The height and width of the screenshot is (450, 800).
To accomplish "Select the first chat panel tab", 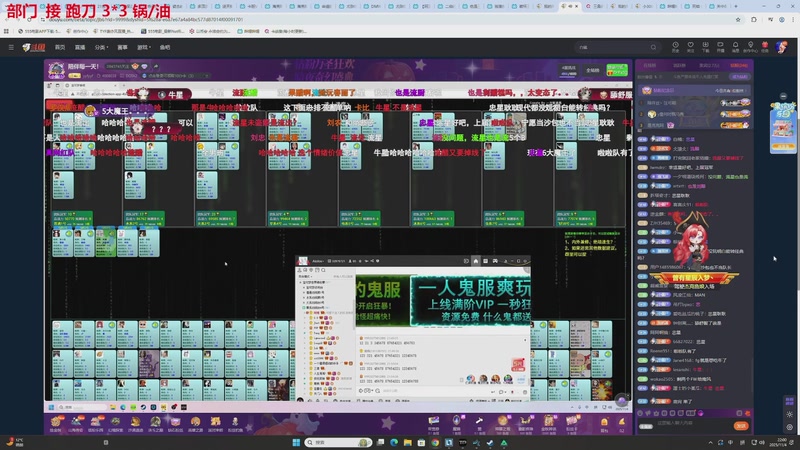I will [649, 65].
